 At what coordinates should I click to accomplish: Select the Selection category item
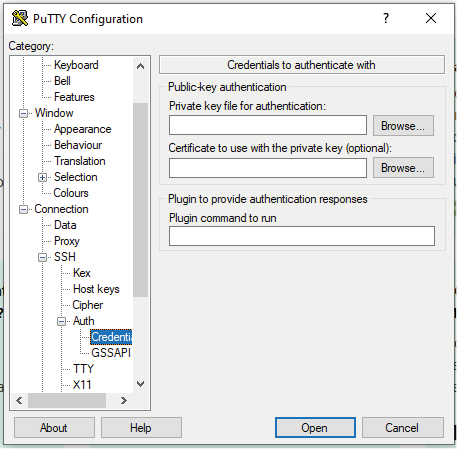pos(76,177)
